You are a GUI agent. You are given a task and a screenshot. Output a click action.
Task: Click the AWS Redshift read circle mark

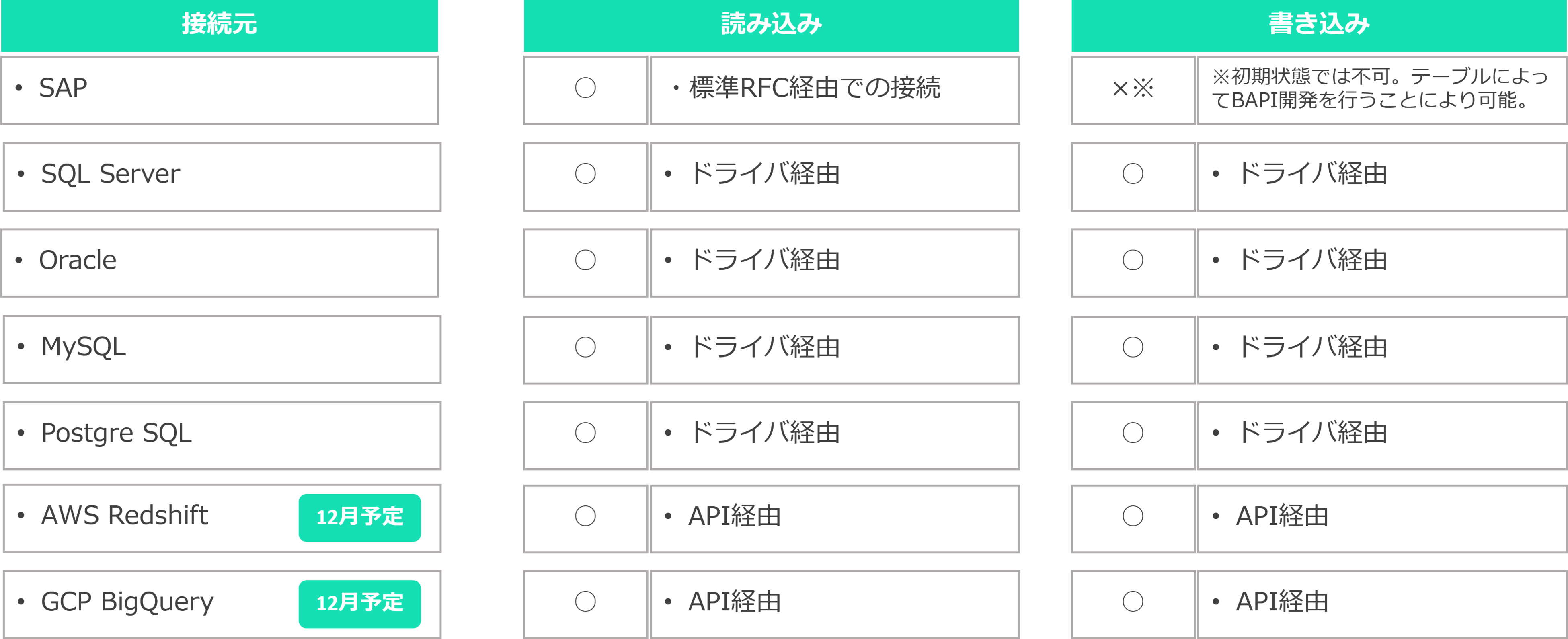pyautogui.click(x=585, y=516)
